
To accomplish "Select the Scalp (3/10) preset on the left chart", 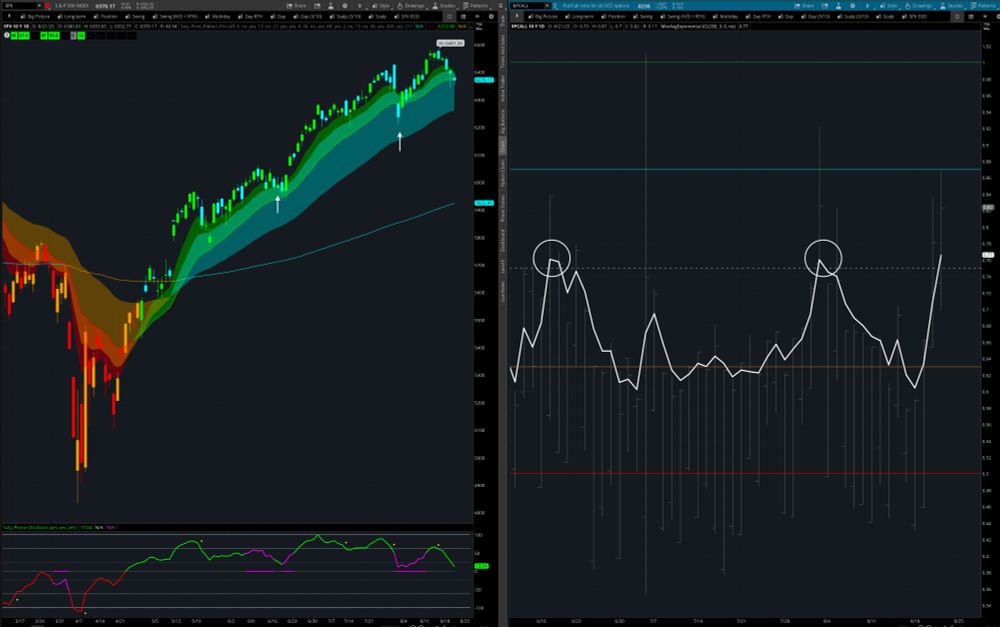I will point(345,16).
